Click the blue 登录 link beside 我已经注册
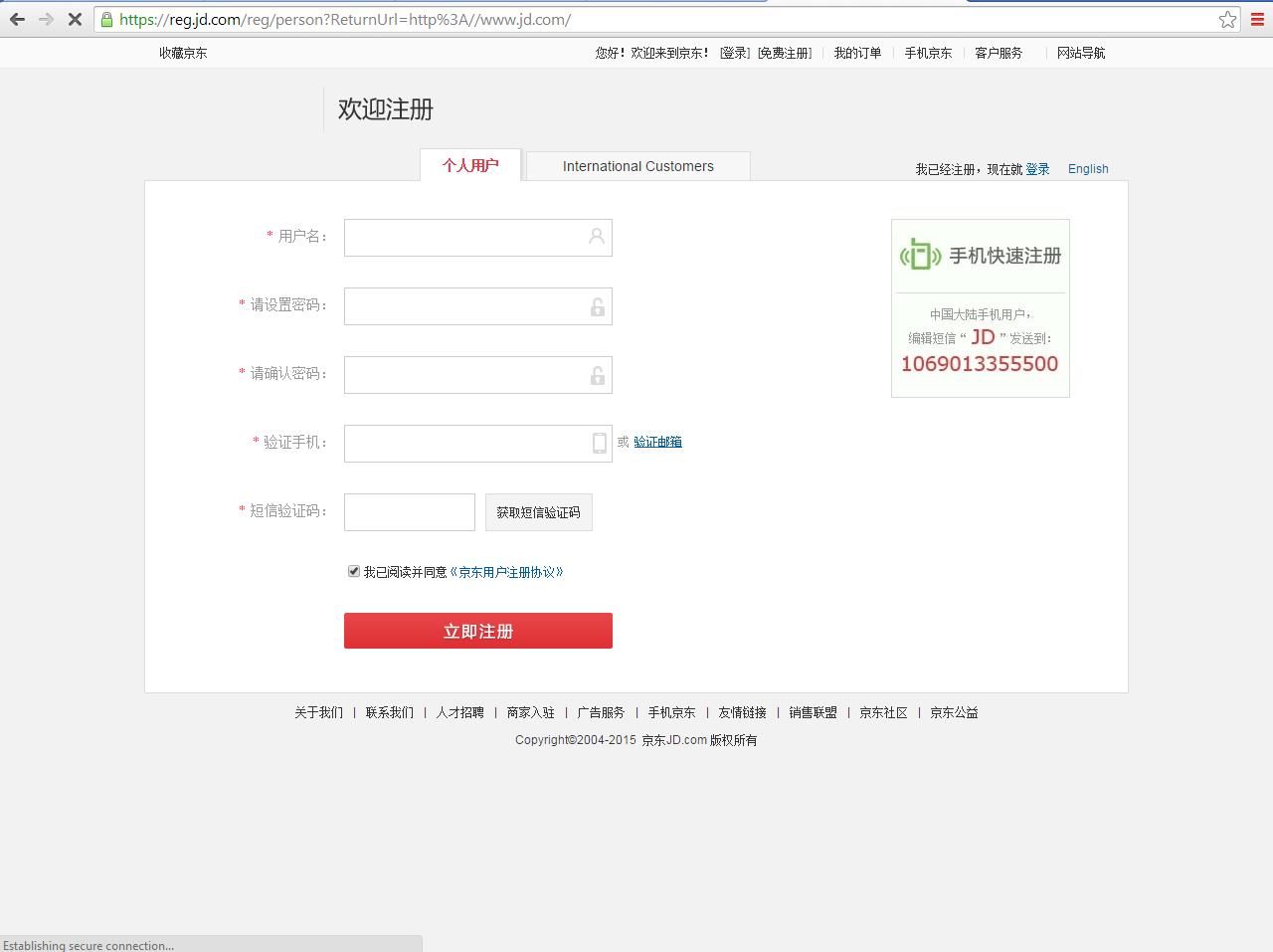Screen dimensions: 1273x952 tap(1037, 169)
